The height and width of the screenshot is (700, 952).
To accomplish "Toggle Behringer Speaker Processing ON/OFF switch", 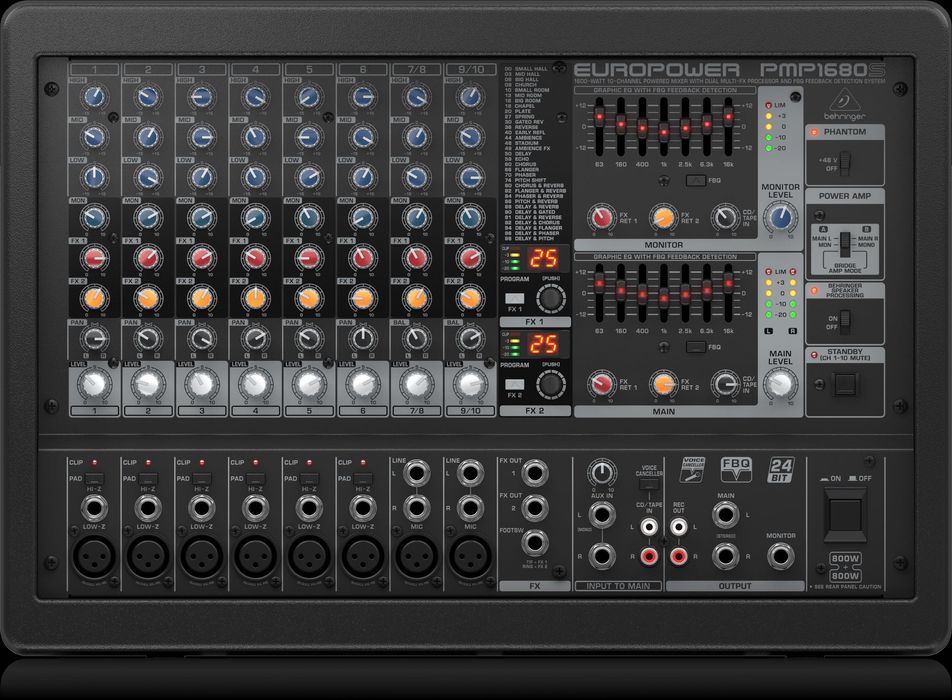I will pos(845,321).
